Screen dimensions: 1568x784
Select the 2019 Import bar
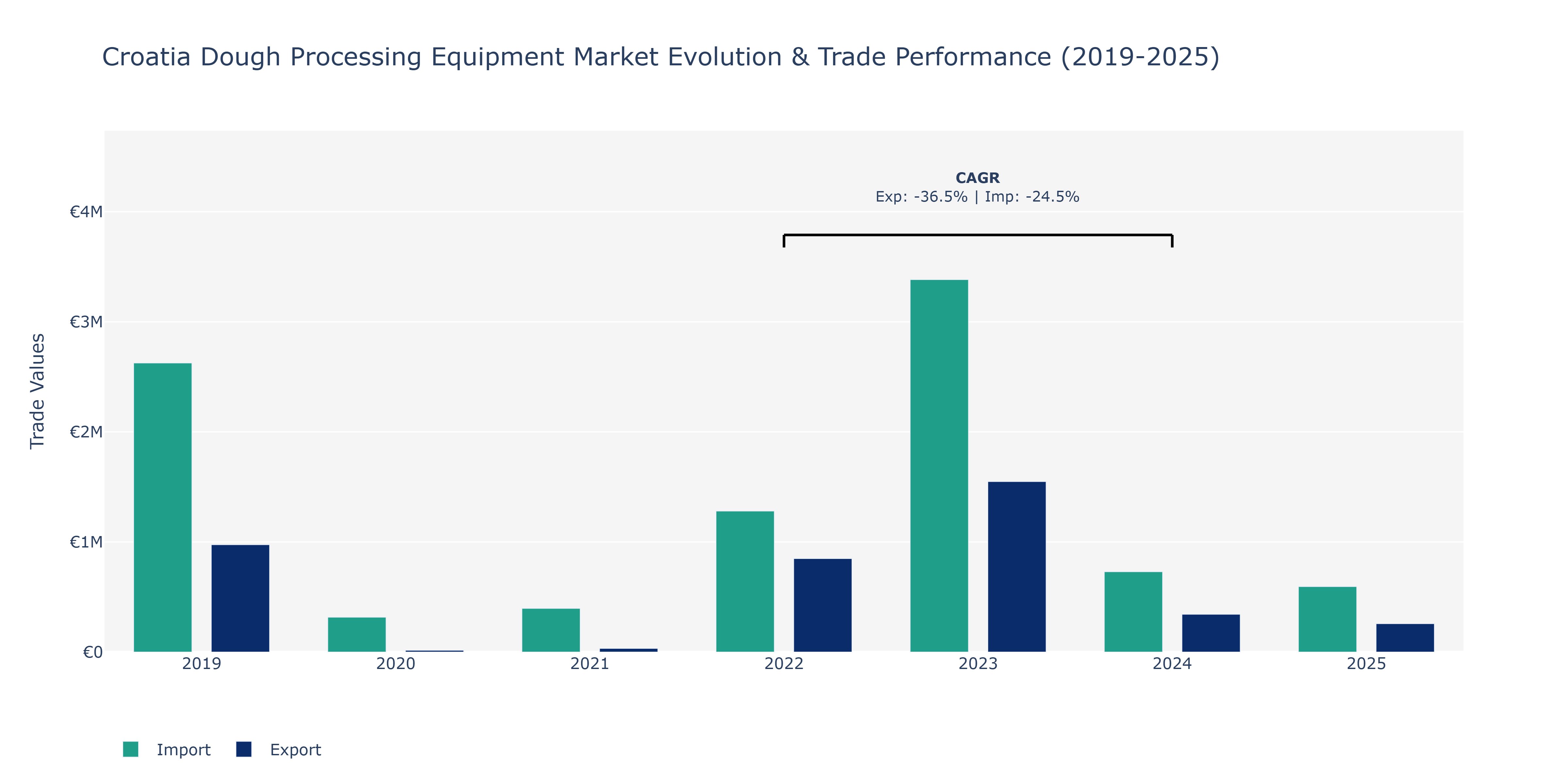click(163, 508)
